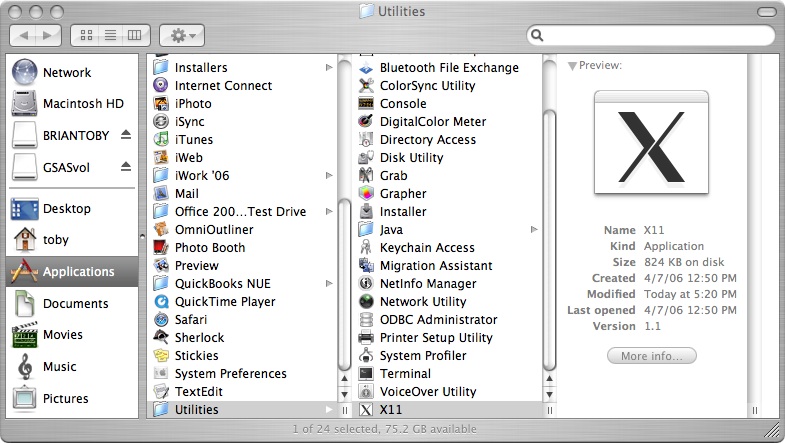
Task: Select the QuickTime Player icon
Action: click(161, 301)
